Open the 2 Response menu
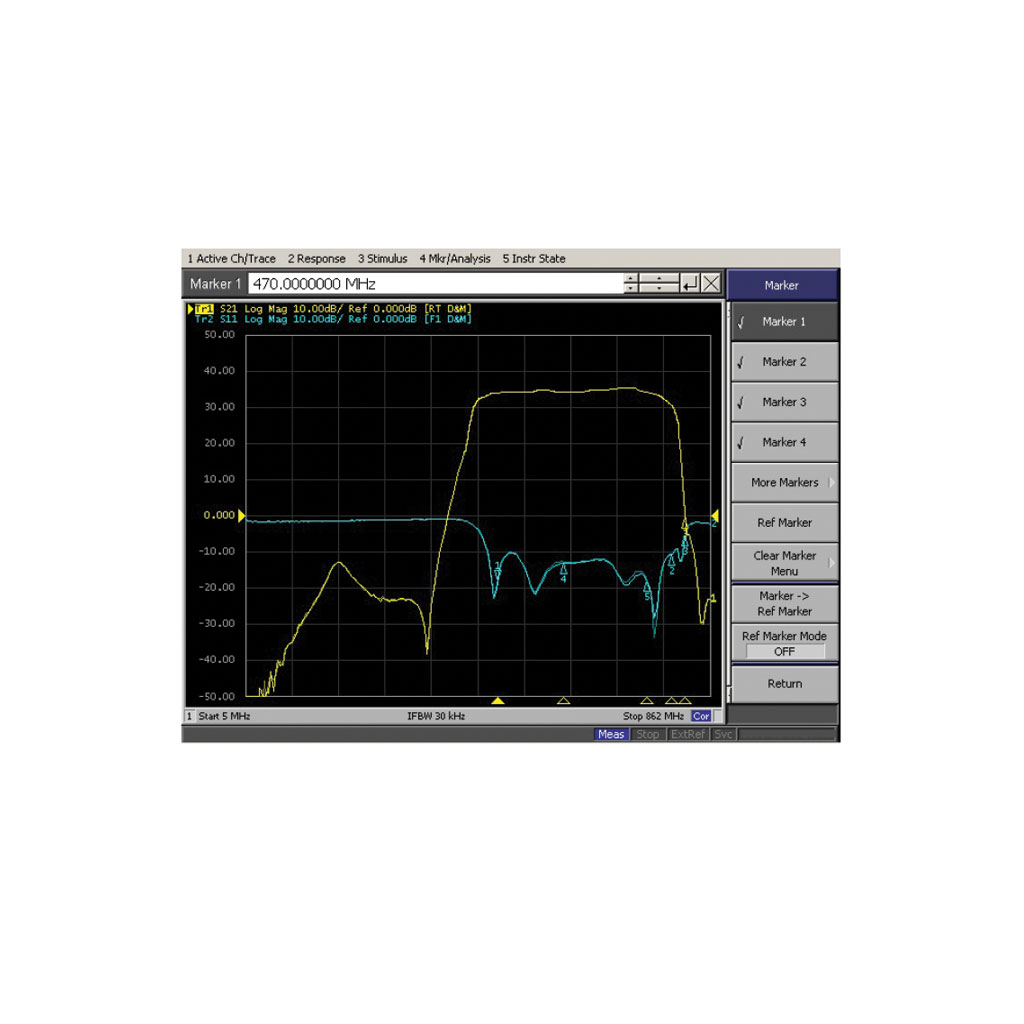1024x1024 pixels. pos(316,259)
